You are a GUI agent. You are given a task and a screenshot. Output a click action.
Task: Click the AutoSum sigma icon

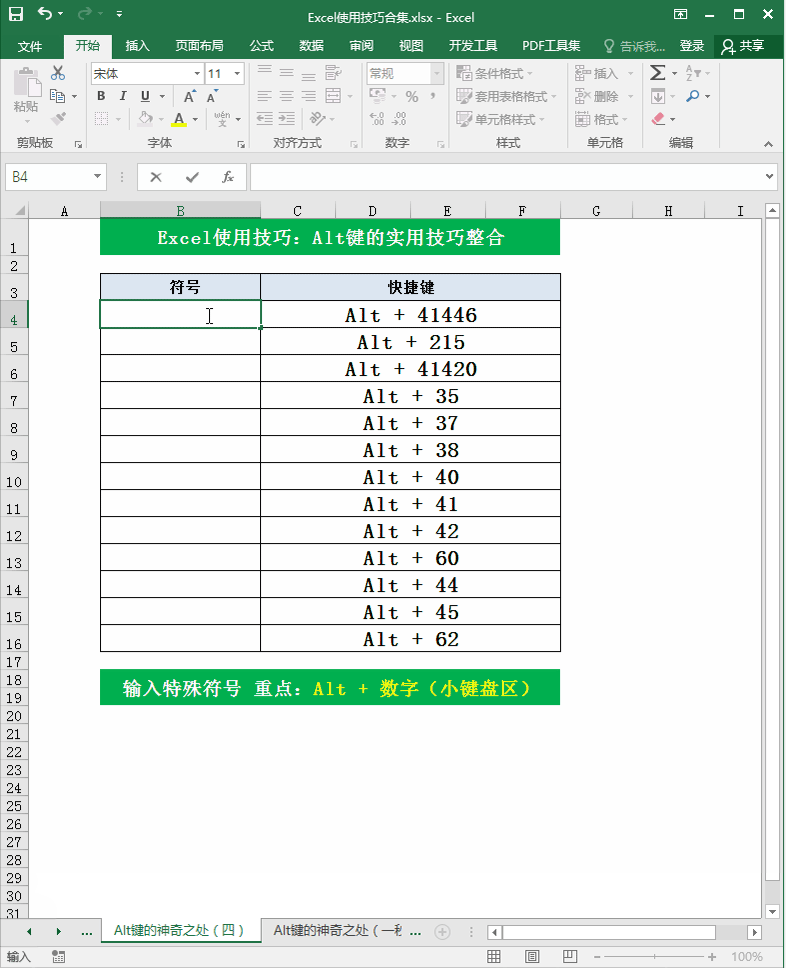coord(658,73)
